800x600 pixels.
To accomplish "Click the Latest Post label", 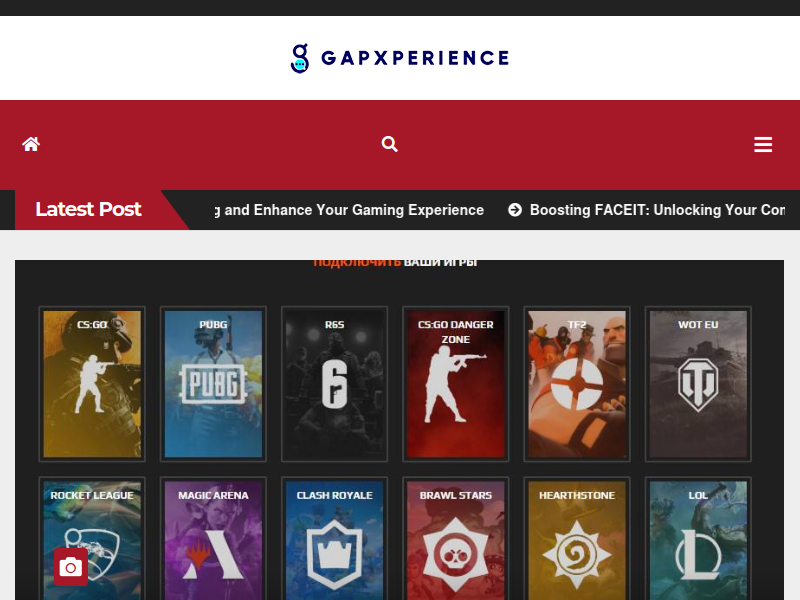I will (88, 209).
